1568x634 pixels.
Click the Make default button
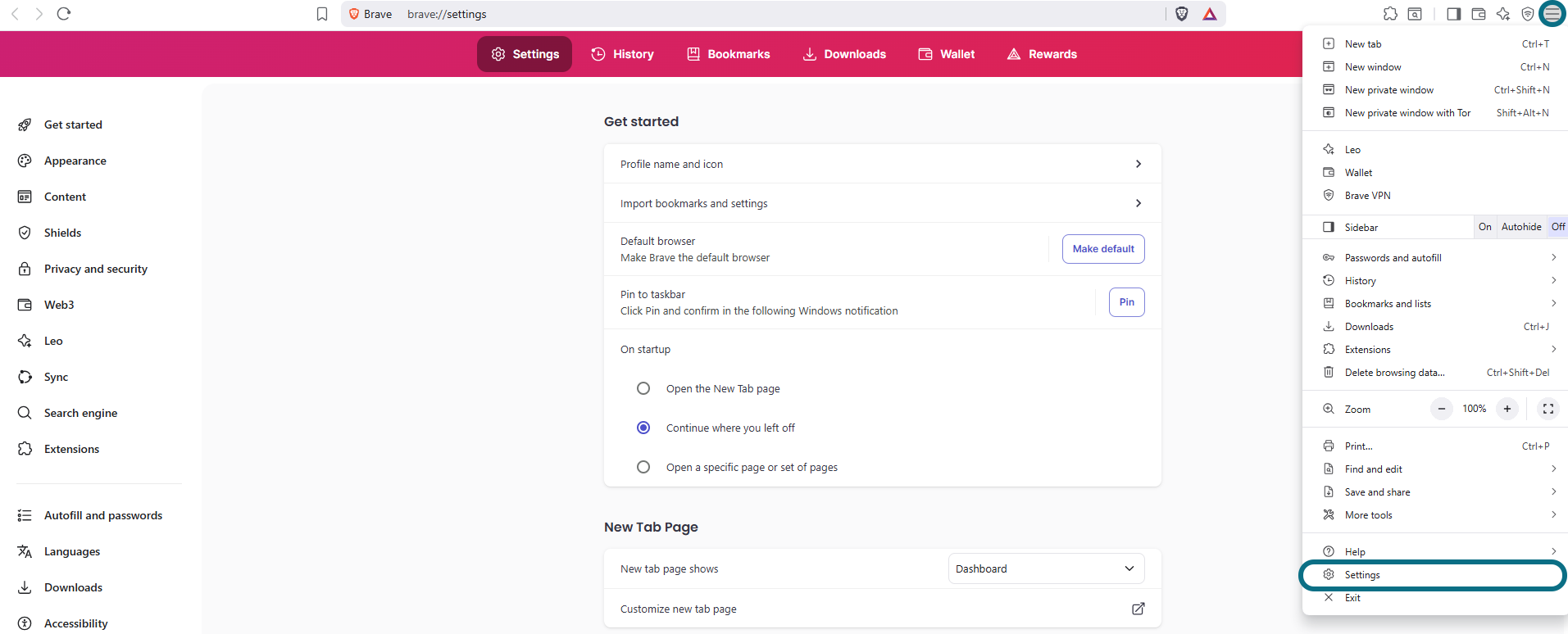click(x=1103, y=249)
